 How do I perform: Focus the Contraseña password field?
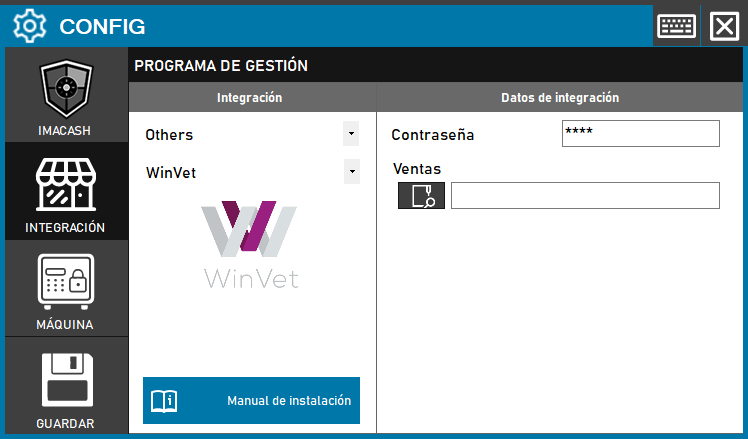(x=640, y=133)
